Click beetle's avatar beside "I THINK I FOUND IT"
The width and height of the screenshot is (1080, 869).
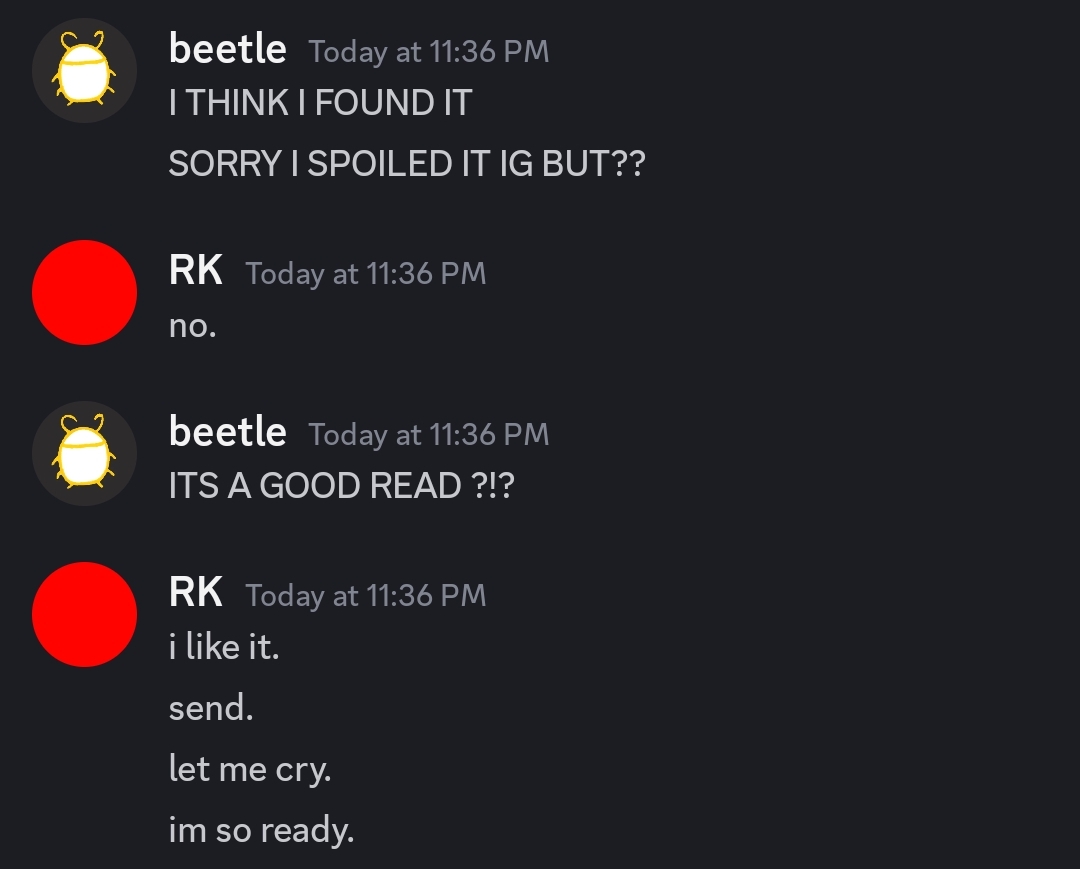coord(84,70)
